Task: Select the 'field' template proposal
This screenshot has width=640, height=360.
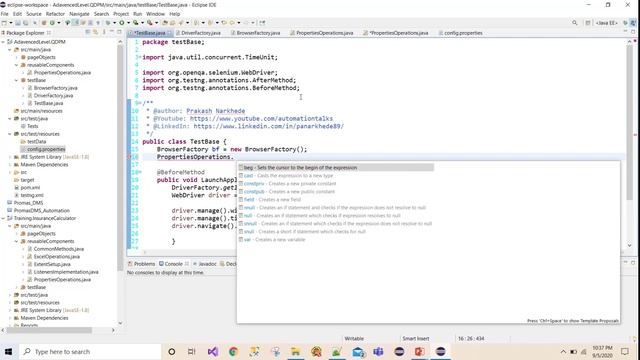Action: click(x=335, y=200)
